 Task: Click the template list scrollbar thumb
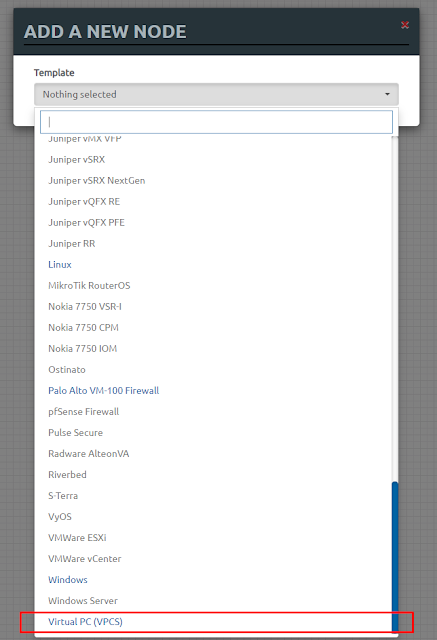[395, 558]
